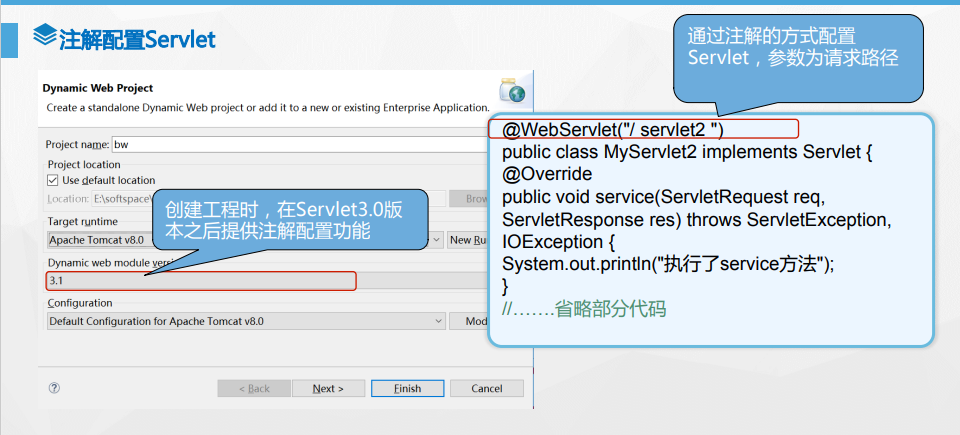Click the "Dynamic Web Project" dialog heading
This screenshot has height=435, width=960.
98,88
